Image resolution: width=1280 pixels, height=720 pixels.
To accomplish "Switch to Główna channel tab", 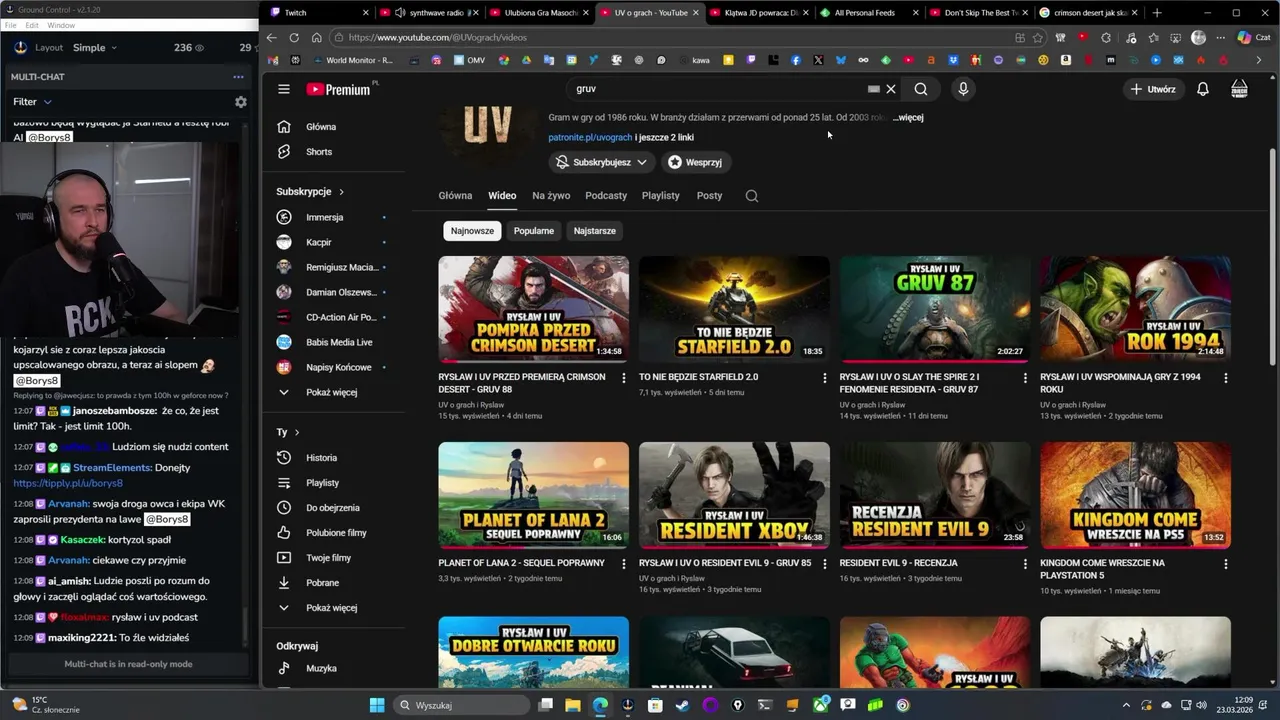I will (455, 196).
